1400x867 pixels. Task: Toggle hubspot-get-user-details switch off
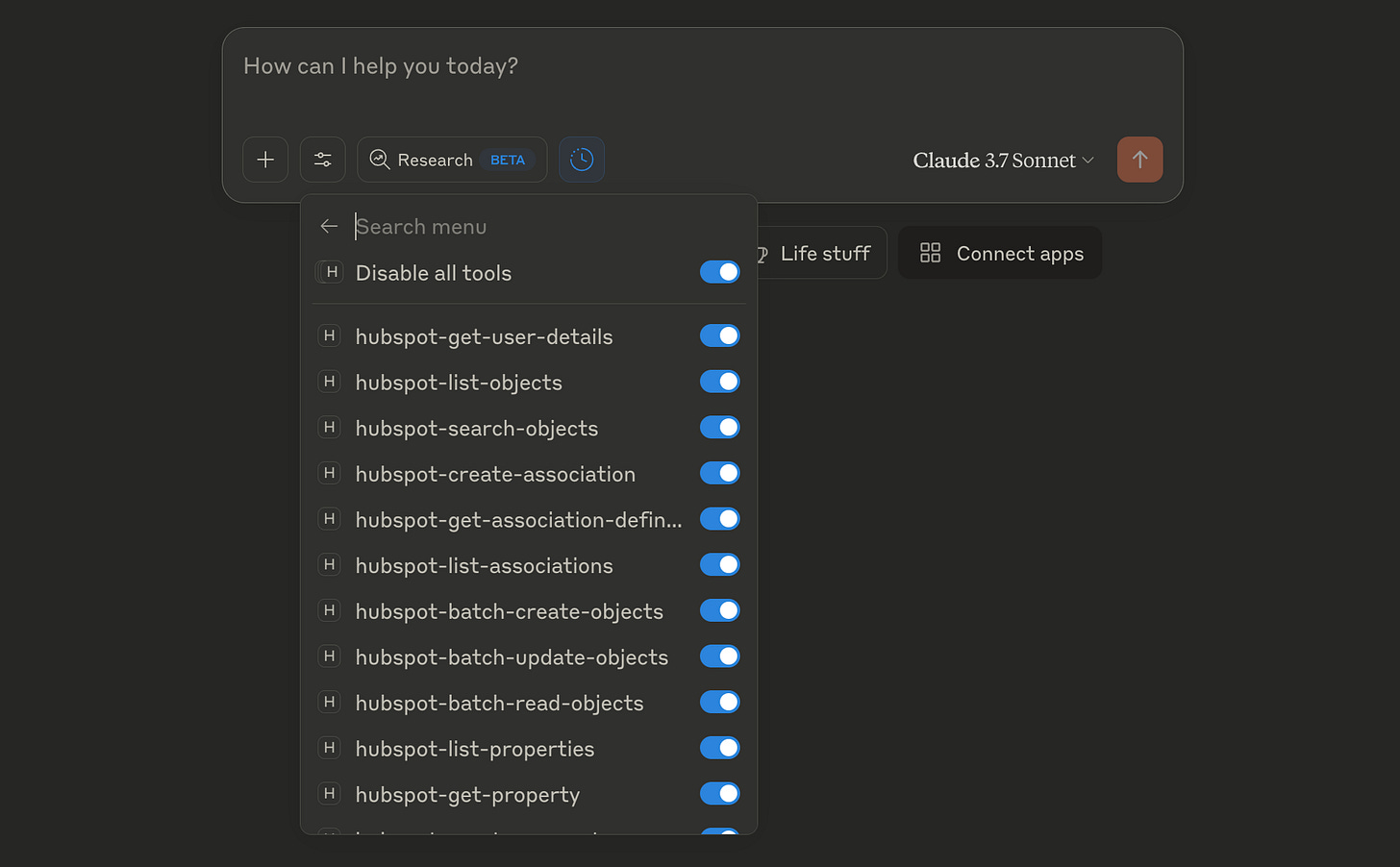pyautogui.click(x=719, y=335)
